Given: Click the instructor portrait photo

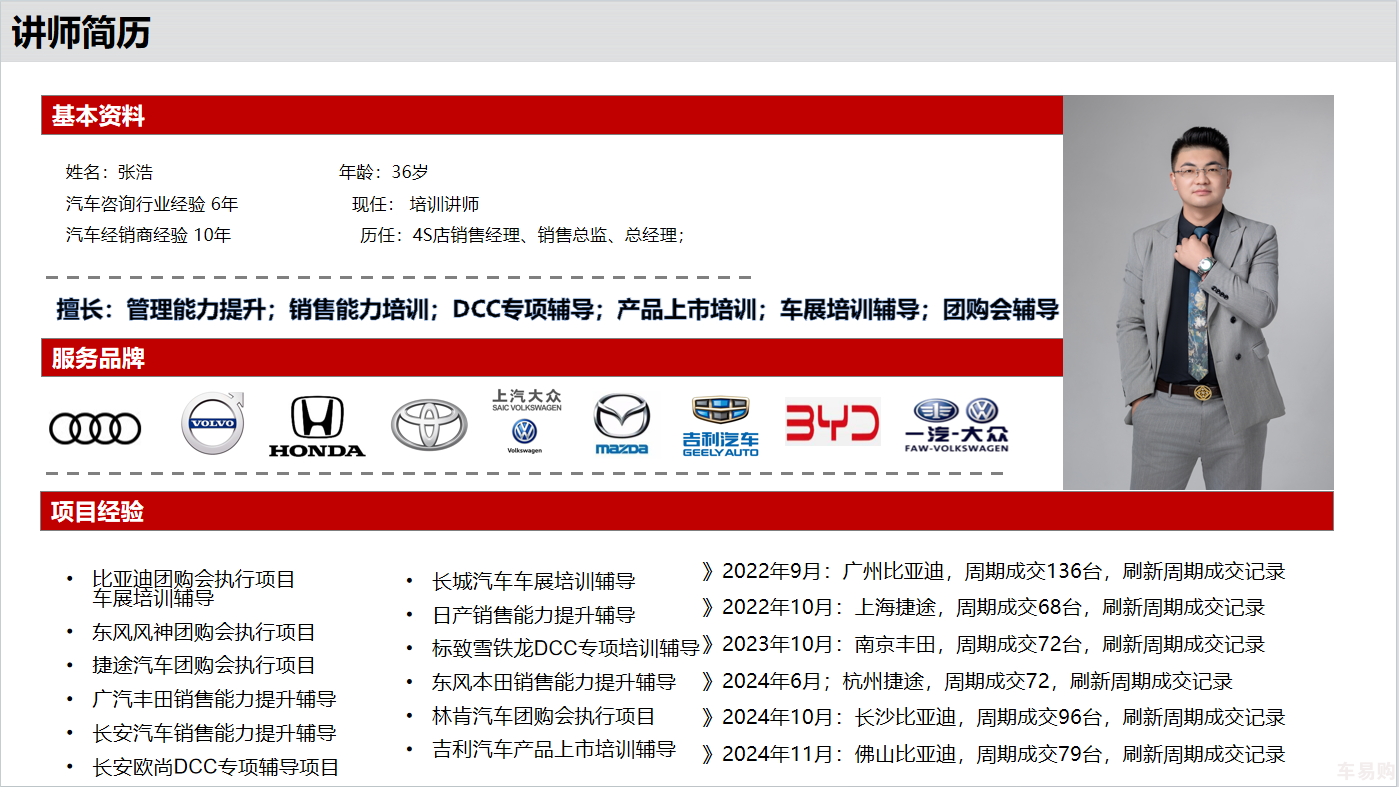Looking at the screenshot, I should tap(1198, 292).
